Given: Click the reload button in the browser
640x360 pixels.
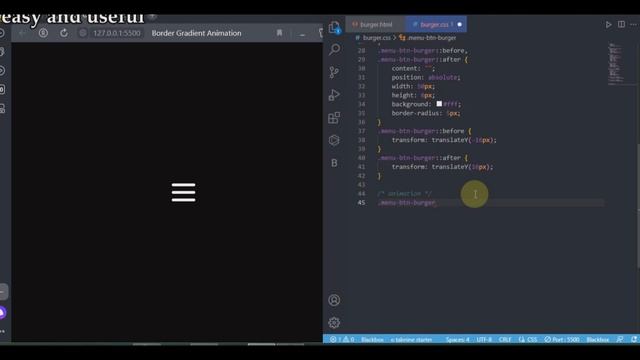Looking at the screenshot, I should [x=64, y=33].
